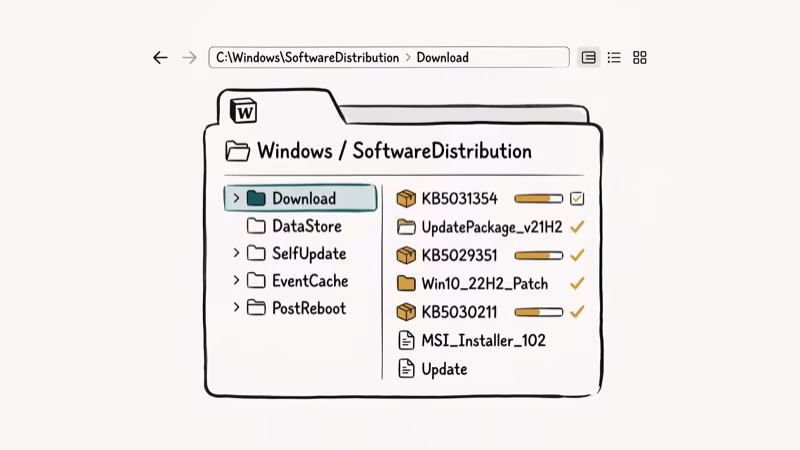This screenshot has width=800, height=450.
Task: Expand the EventCache tree node chevron
Action: tap(236, 280)
